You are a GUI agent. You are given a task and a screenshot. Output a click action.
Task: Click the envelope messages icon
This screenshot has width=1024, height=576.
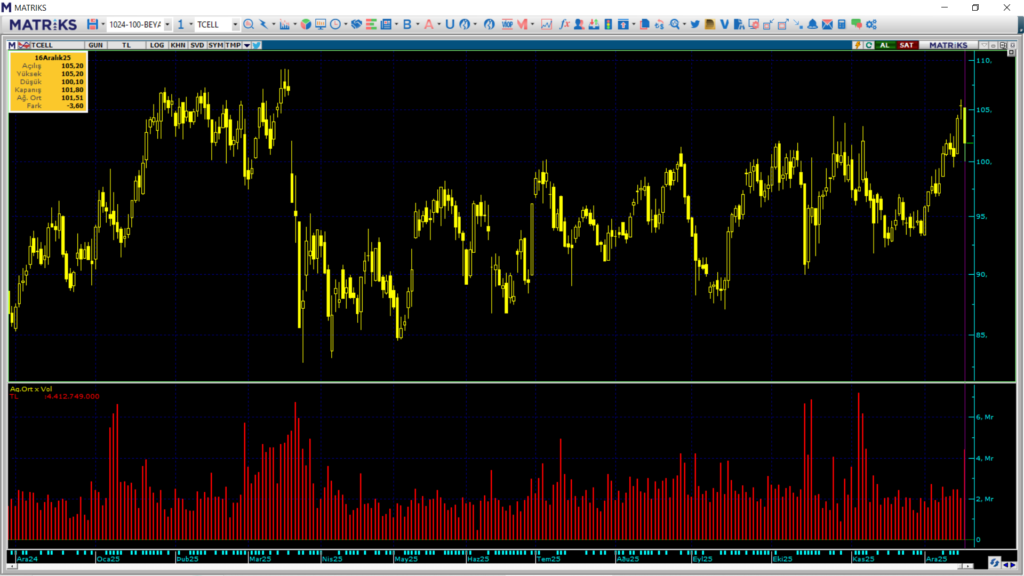point(827,24)
